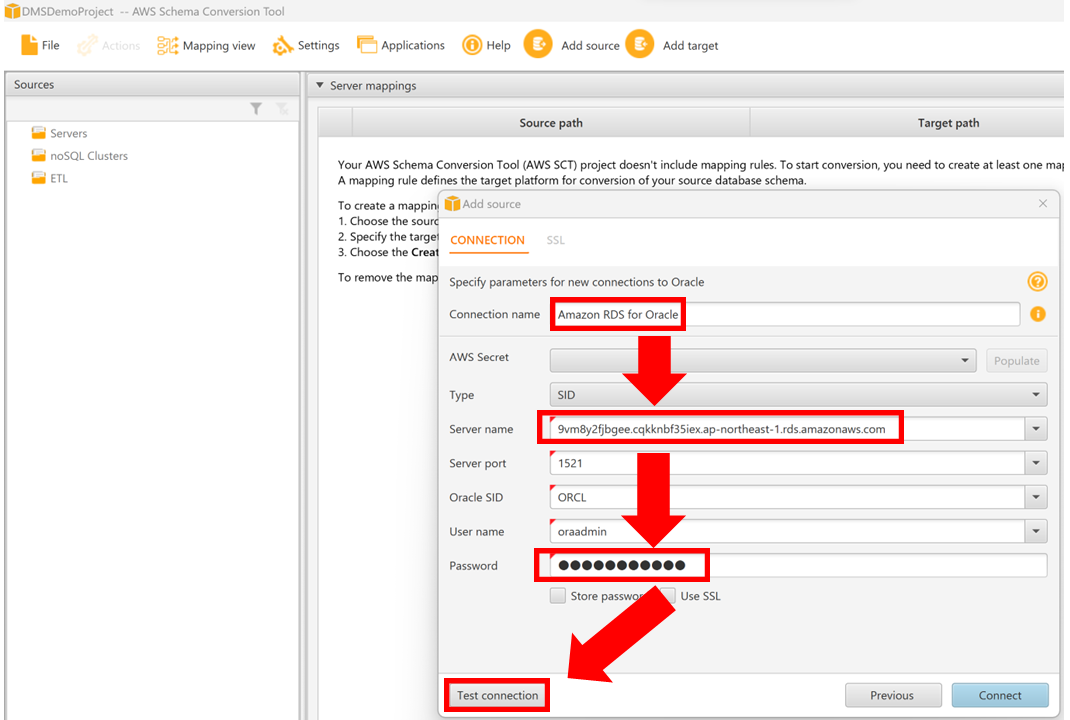Open the Settings gear menu
Screen dimensions: 1070x720
click(306, 46)
